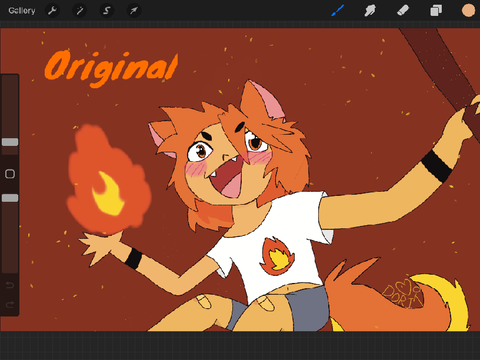This screenshot has width=480, height=360.
Task: Open the Gallery view
Action: [x=22, y=11]
